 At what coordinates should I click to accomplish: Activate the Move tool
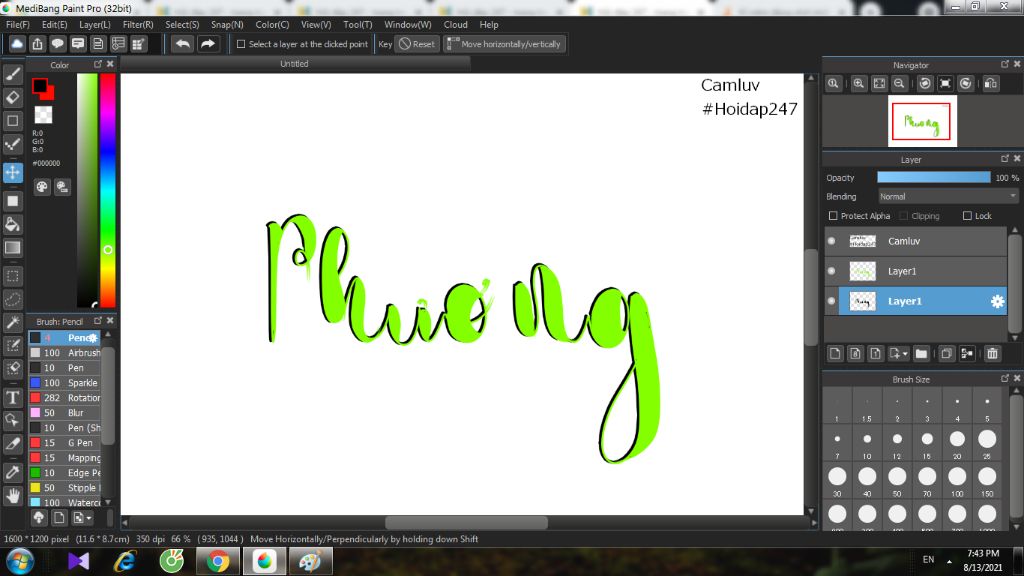click(x=12, y=172)
